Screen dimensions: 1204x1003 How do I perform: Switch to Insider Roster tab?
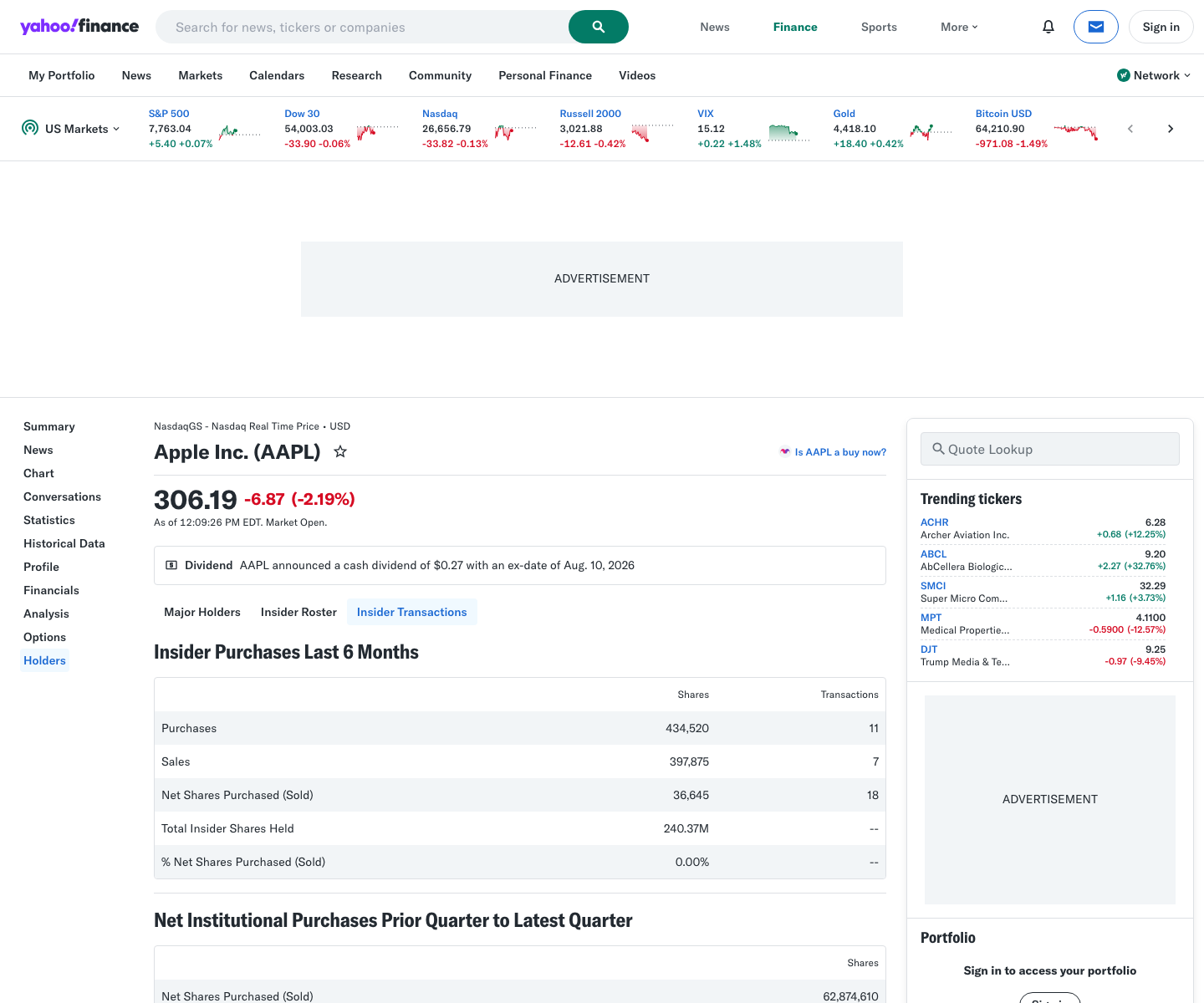click(298, 612)
